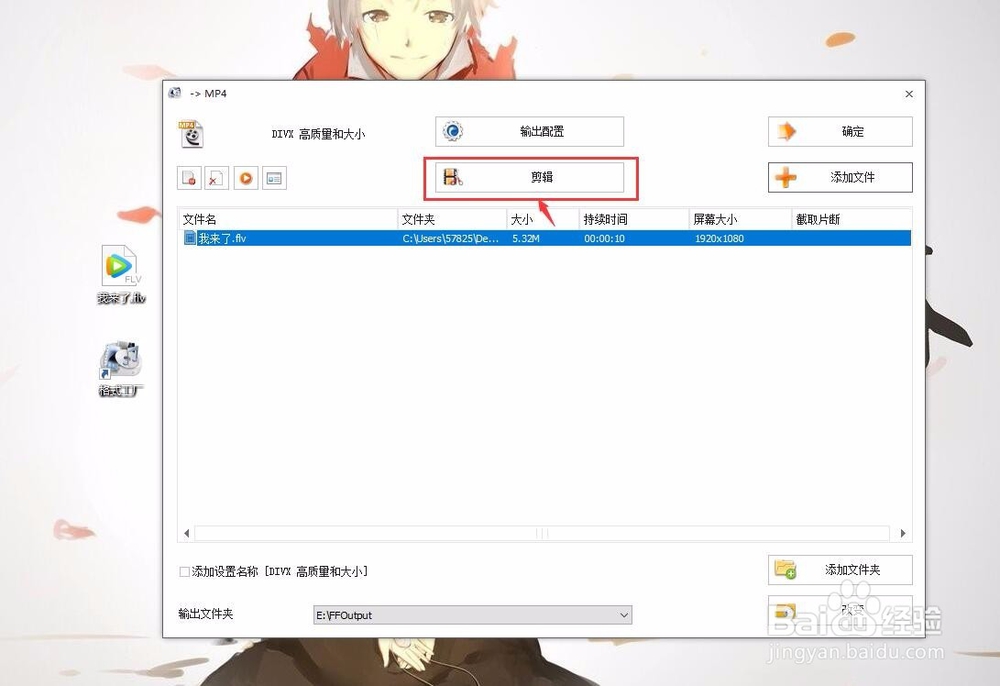This screenshot has height=686, width=1000.
Task: Click the horizontal scrollbar right arrow
Action: 903,533
